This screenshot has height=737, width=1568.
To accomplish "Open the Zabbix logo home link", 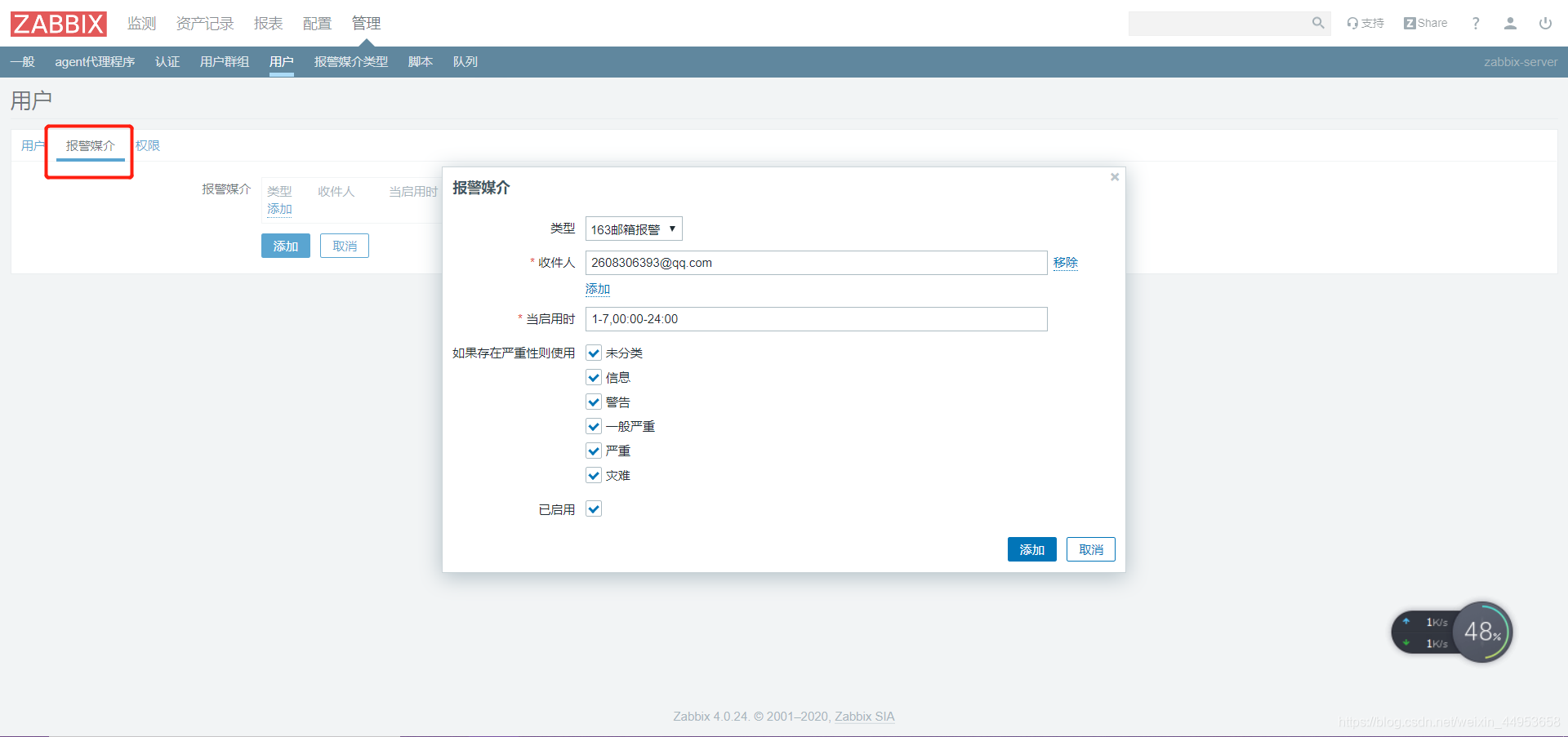I will [x=59, y=24].
